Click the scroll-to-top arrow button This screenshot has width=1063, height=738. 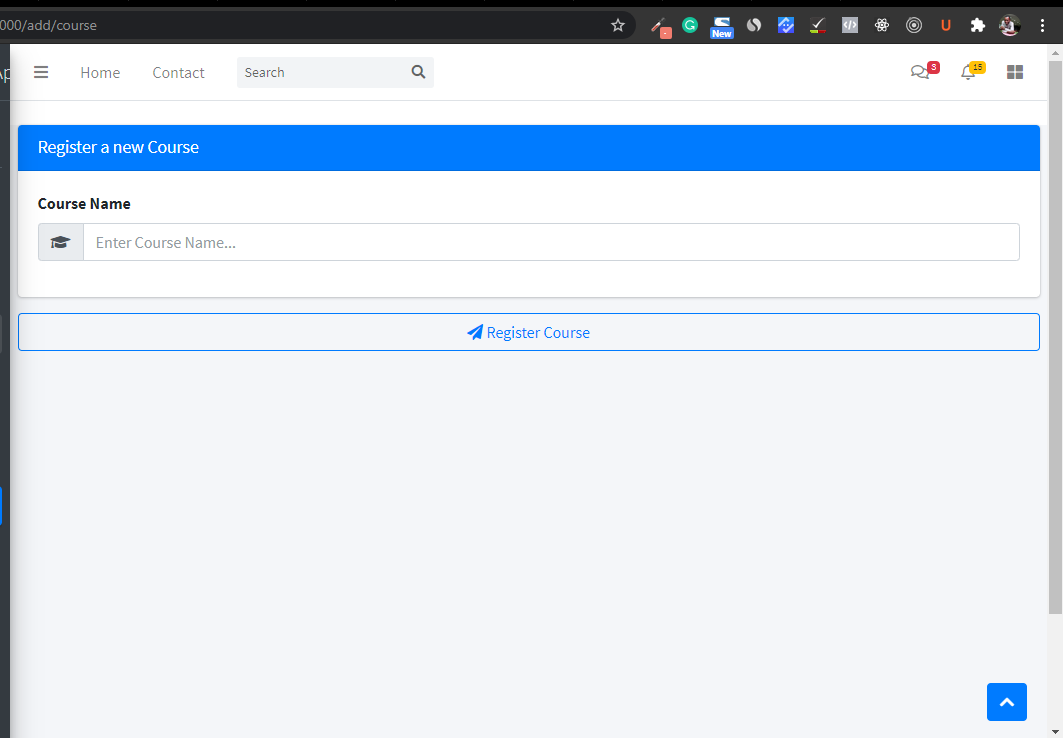(1006, 702)
